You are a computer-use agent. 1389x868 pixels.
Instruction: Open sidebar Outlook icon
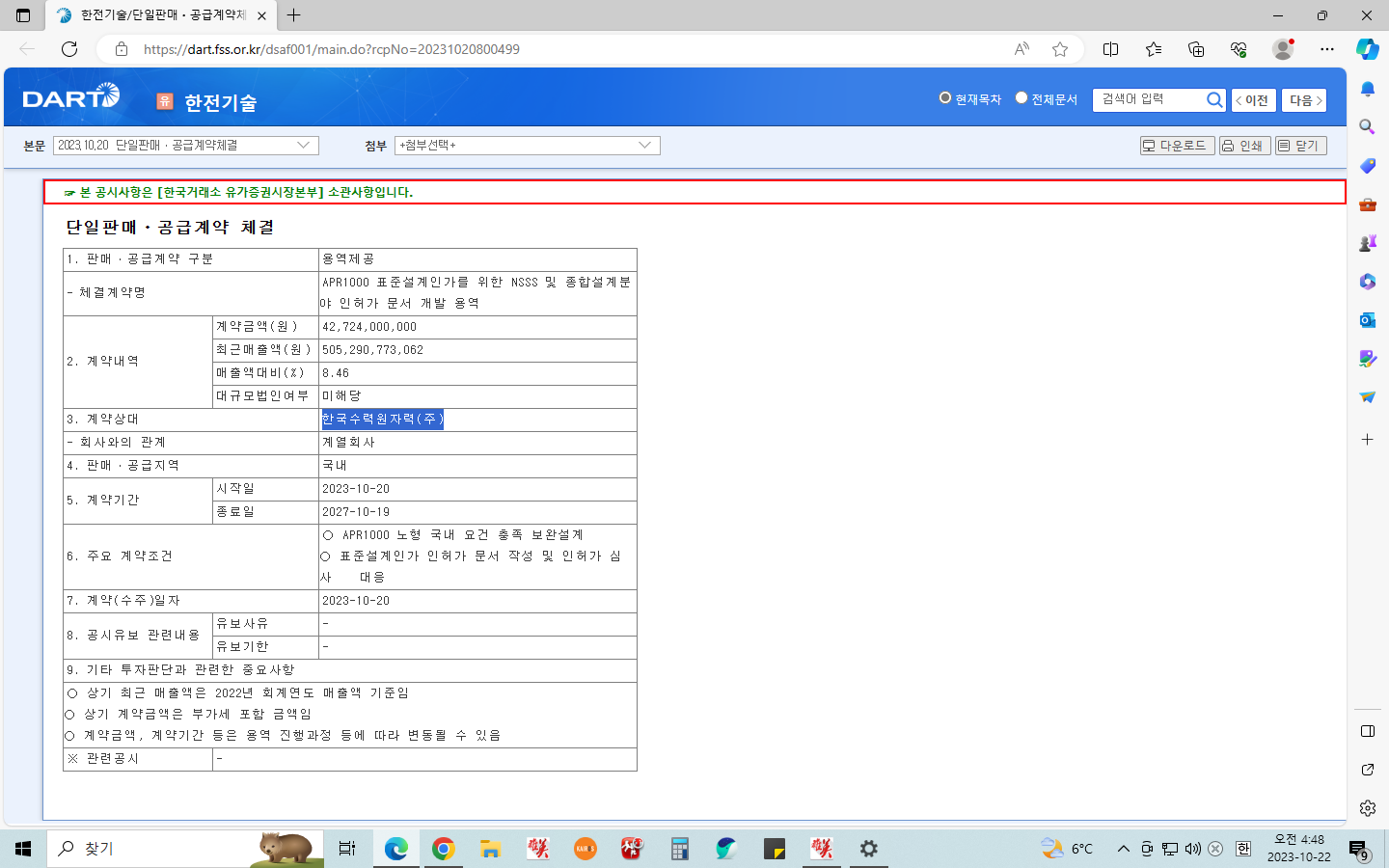pos(1367,320)
